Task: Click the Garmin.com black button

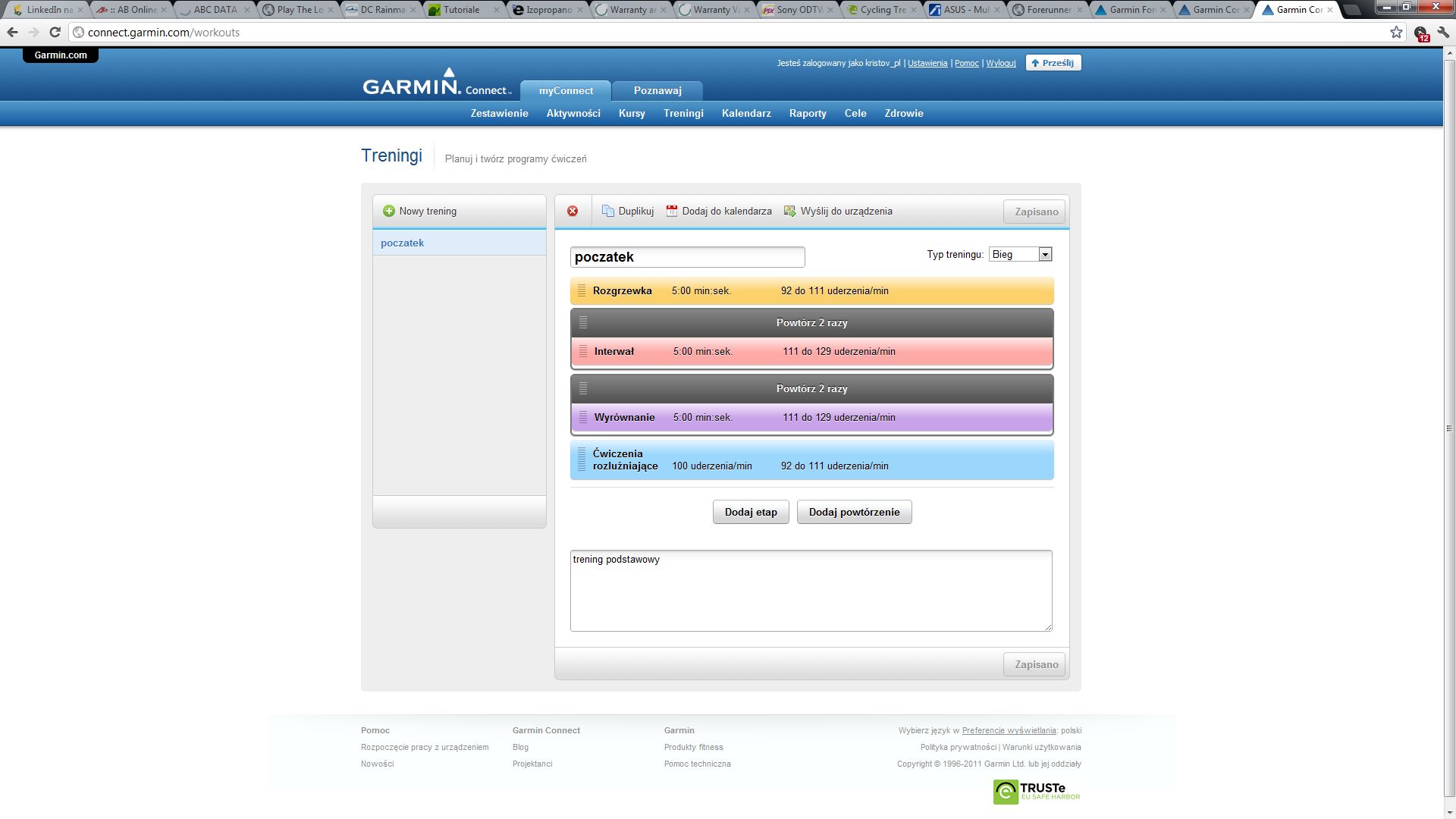Action: pos(61,55)
